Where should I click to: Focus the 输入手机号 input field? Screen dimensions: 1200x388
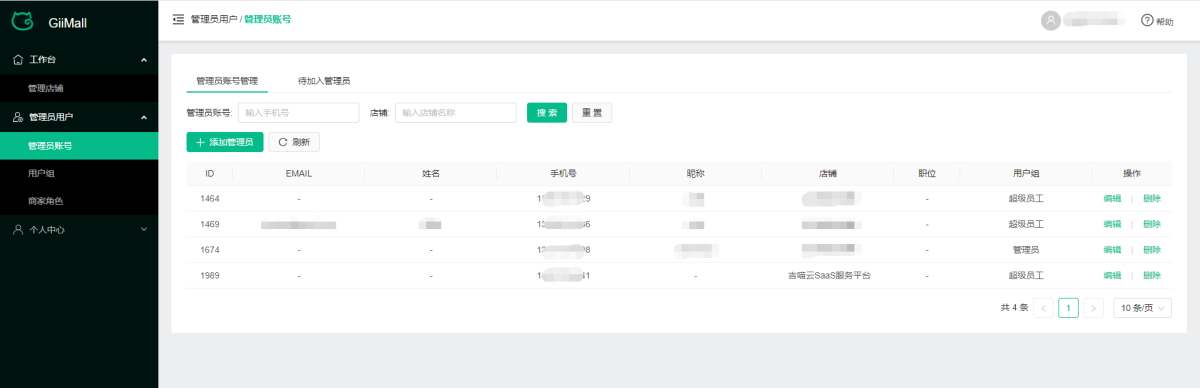tap(298, 113)
